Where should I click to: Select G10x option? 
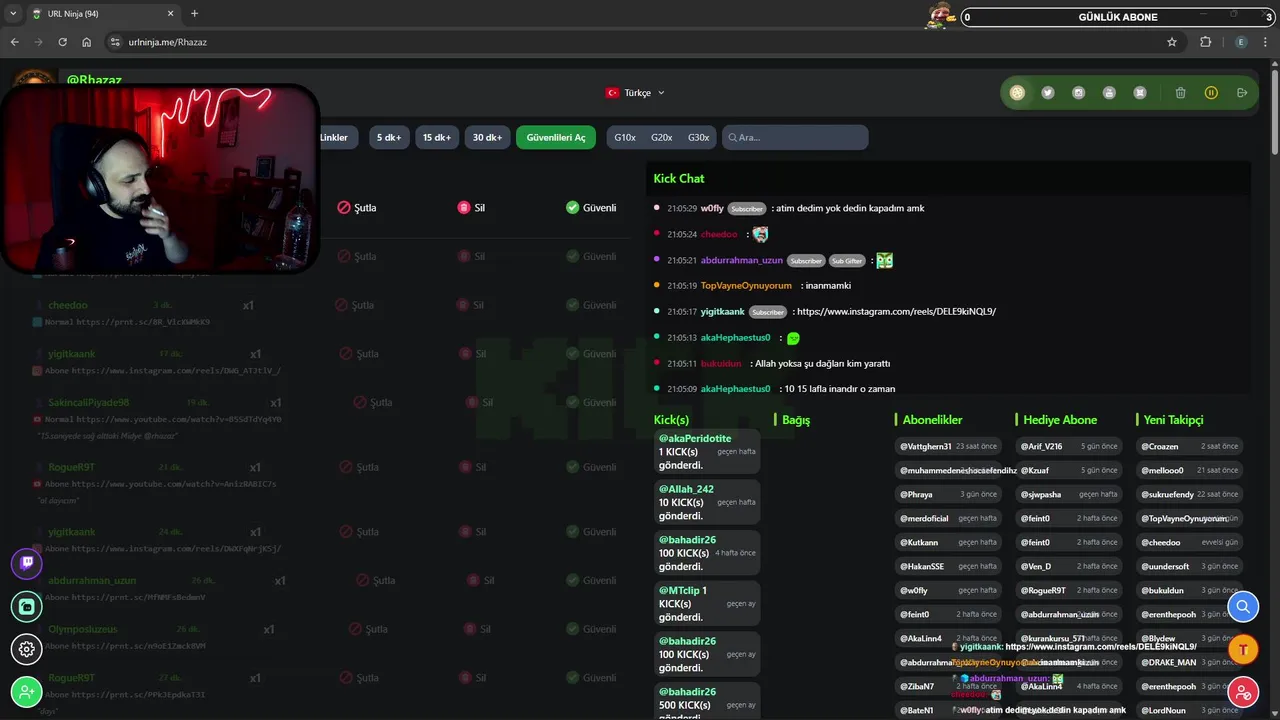625,137
